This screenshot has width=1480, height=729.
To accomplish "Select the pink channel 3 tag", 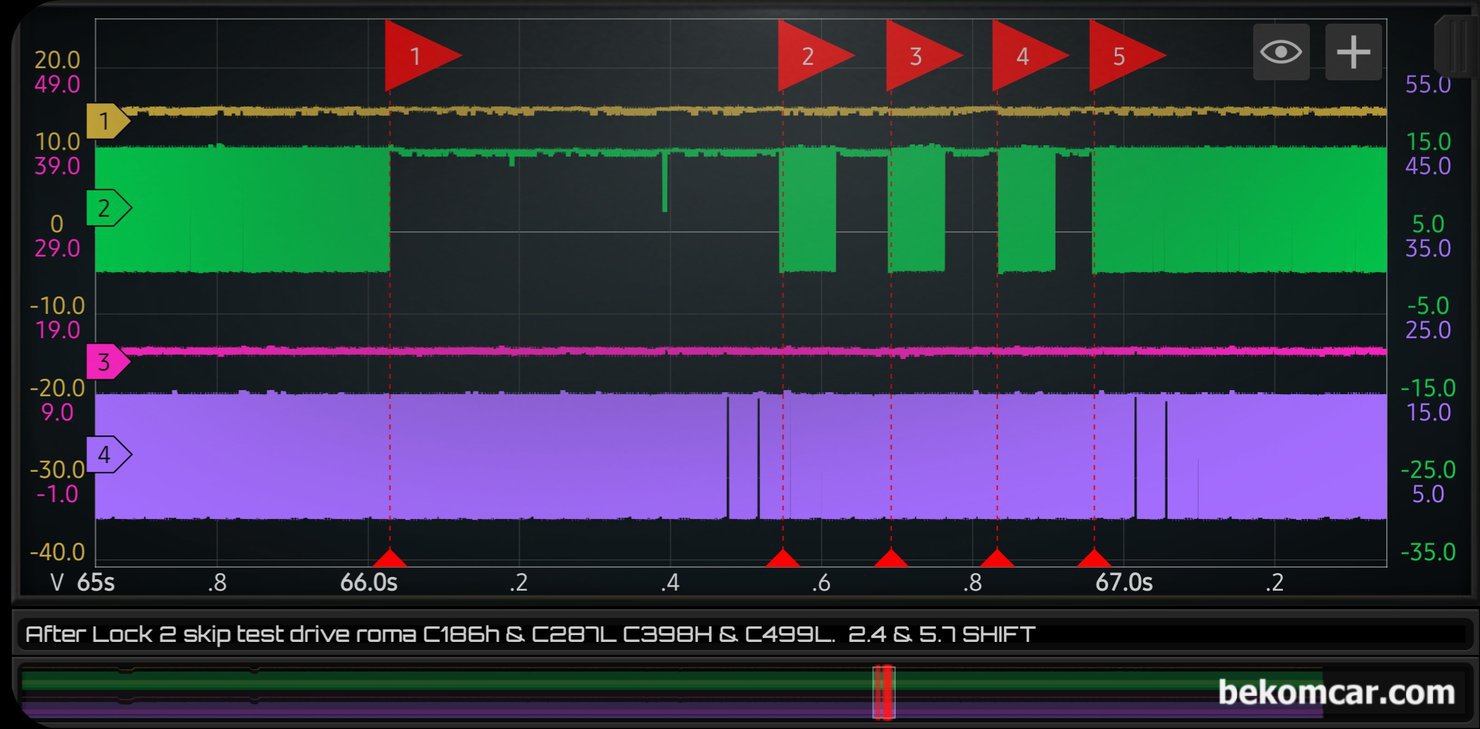I will pyautogui.click(x=108, y=362).
